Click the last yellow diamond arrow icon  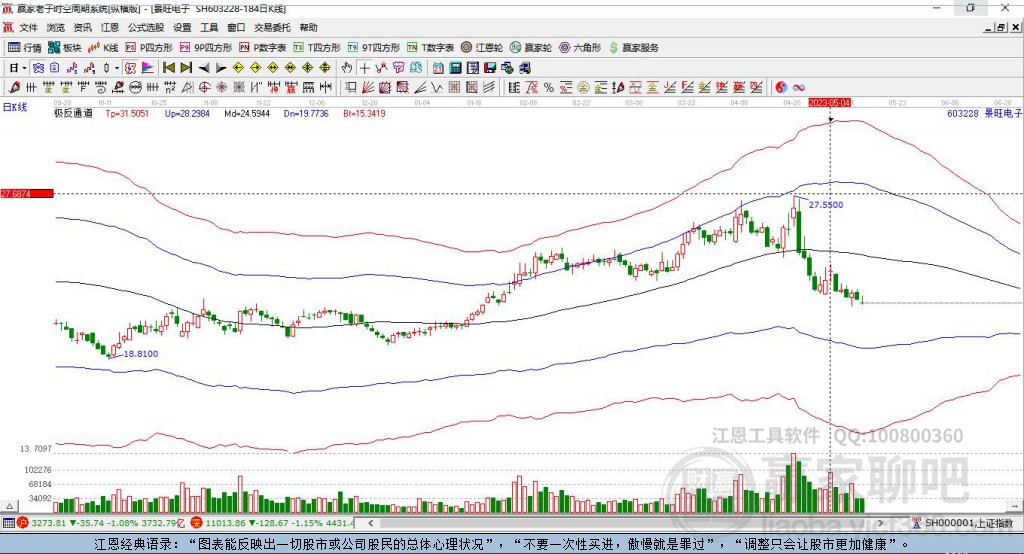click(x=325, y=68)
